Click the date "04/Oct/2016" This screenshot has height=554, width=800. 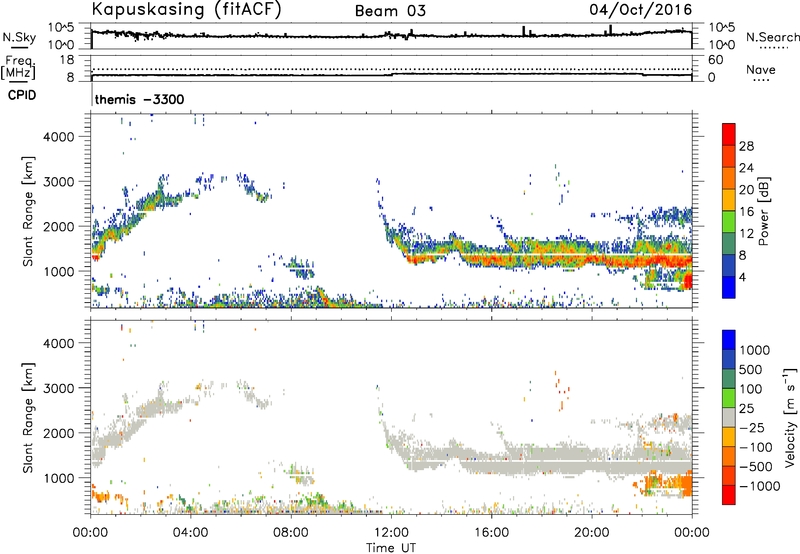[641, 10]
